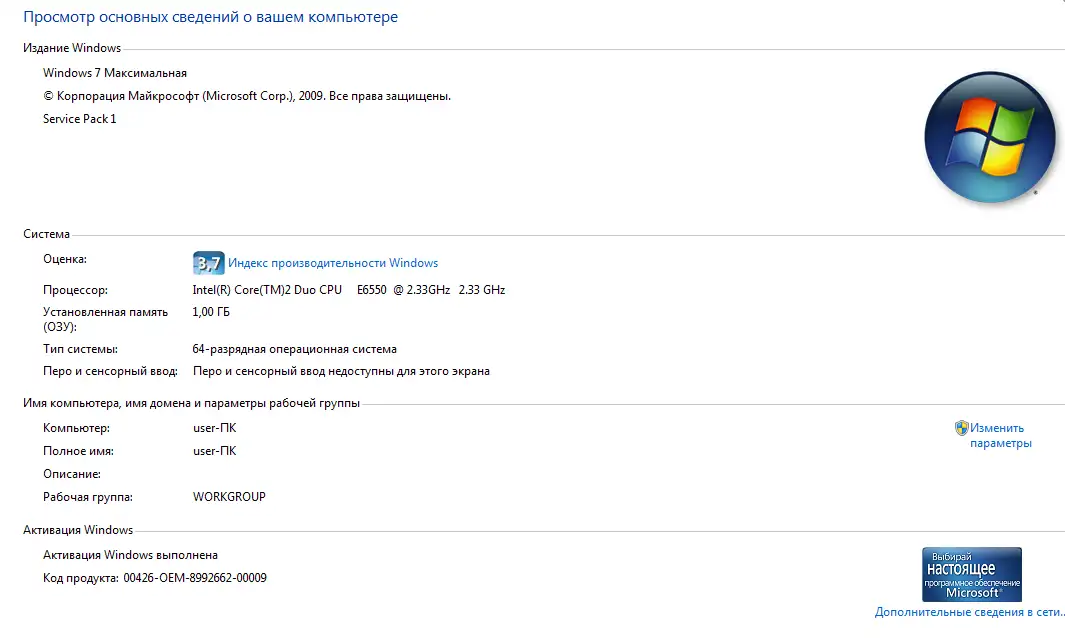
Task: Click the Система section header
Action: pos(47,234)
